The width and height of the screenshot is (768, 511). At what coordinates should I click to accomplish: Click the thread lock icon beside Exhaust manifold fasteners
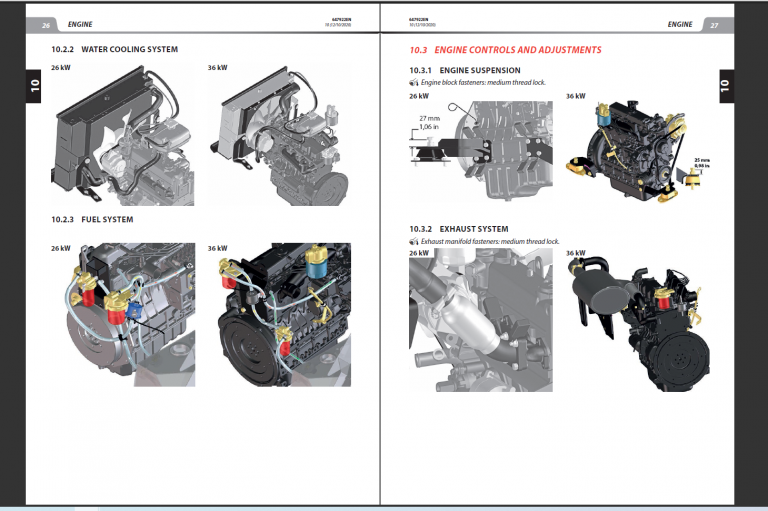pos(414,241)
